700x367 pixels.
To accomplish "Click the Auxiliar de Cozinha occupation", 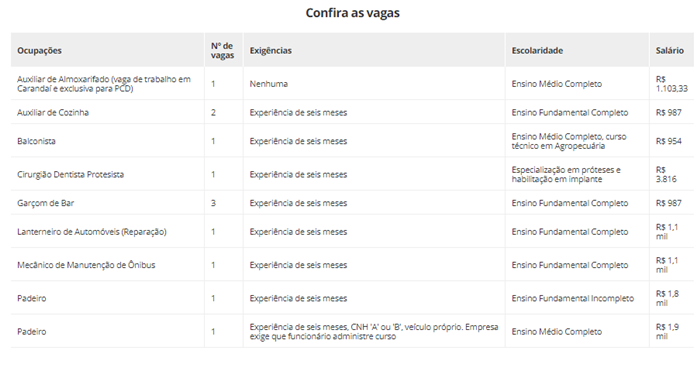I will [53, 113].
